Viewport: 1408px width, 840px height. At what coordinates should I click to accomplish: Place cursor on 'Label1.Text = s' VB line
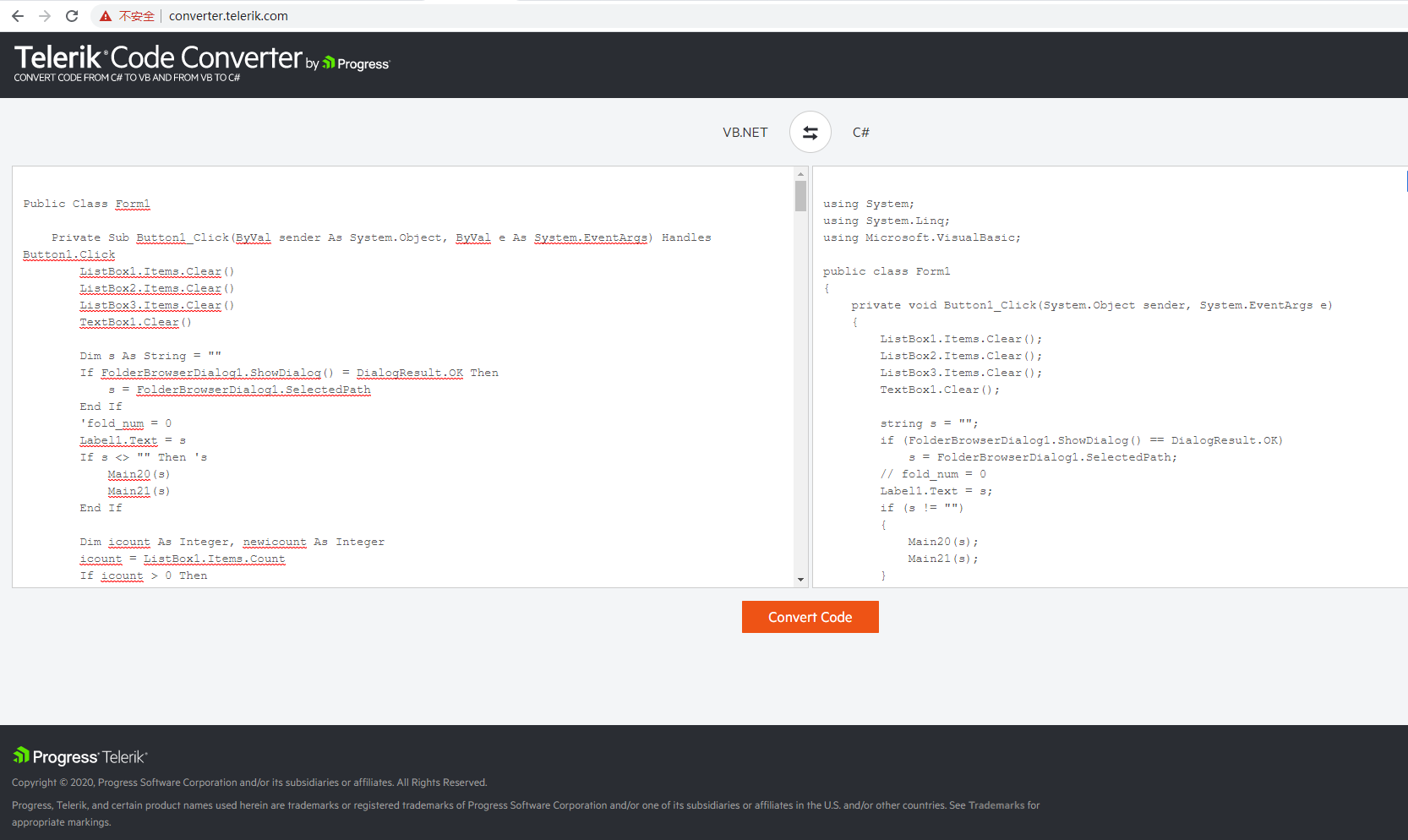(133, 440)
